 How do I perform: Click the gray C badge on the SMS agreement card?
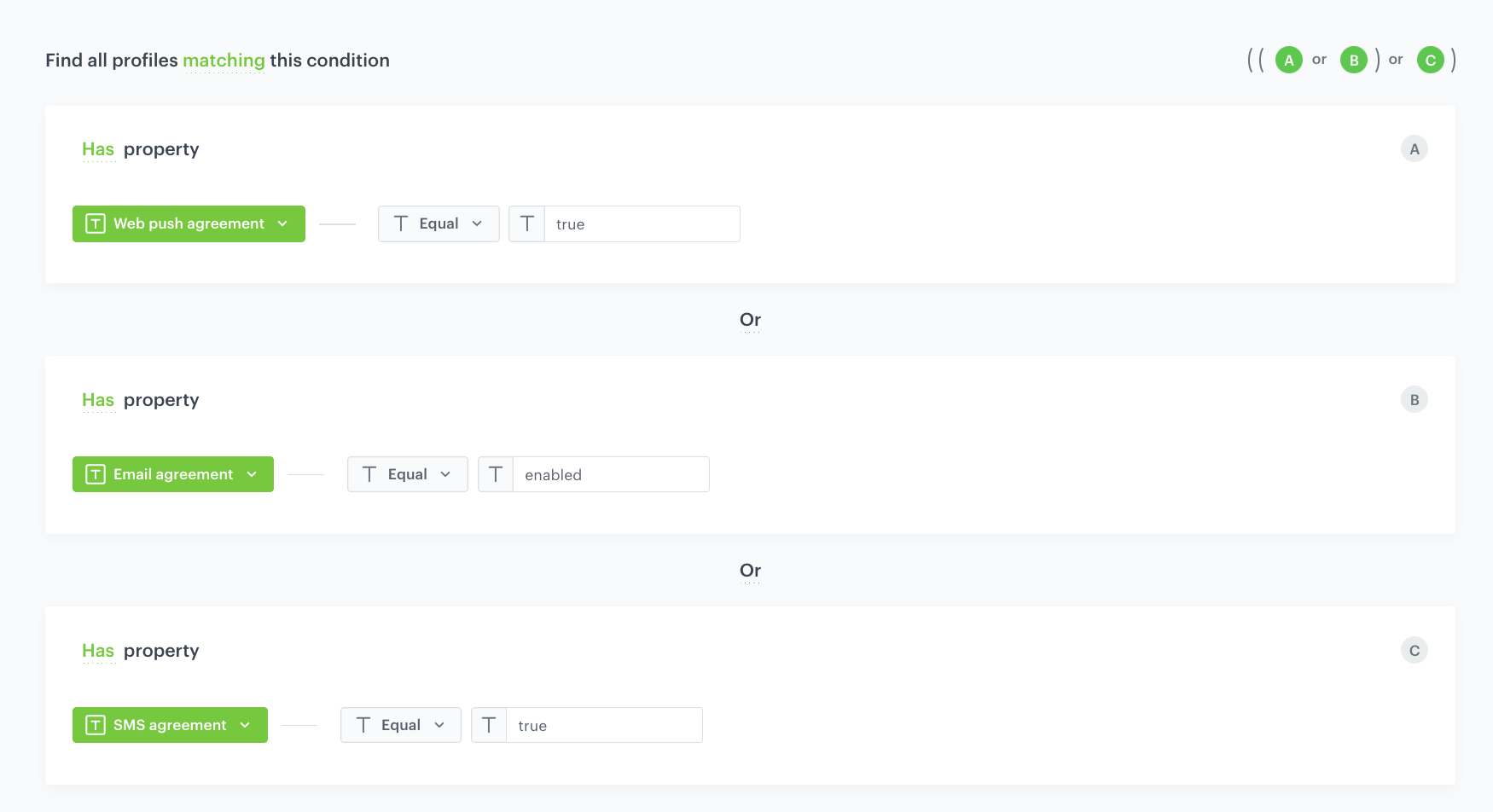coord(1415,650)
